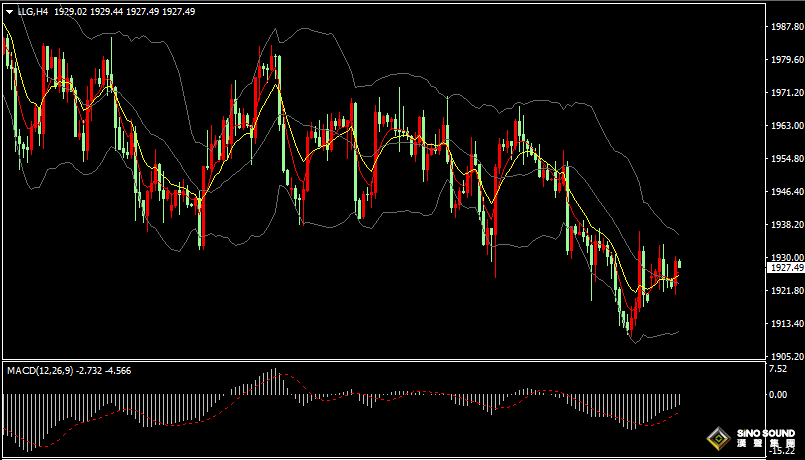Click the 1946.40 price axis label
The width and height of the screenshot is (805, 460).
[785, 192]
